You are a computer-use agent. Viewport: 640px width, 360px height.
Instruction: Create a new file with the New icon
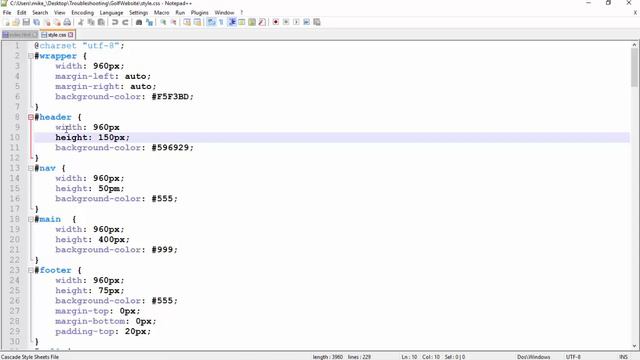pyautogui.click(x=7, y=22)
